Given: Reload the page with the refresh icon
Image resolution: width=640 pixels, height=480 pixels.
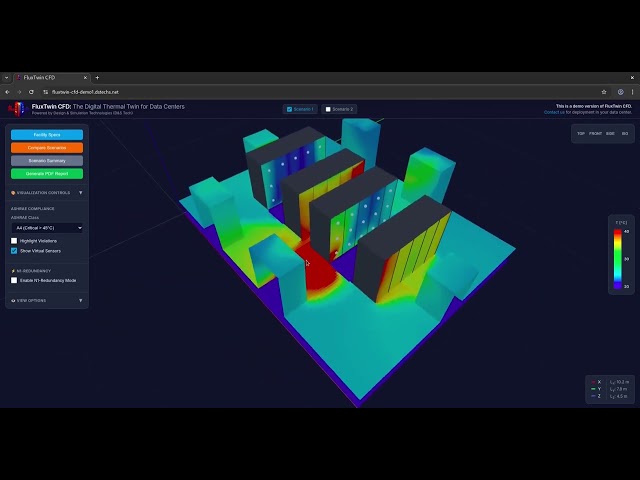Looking at the screenshot, I should pyautogui.click(x=31, y=92).
